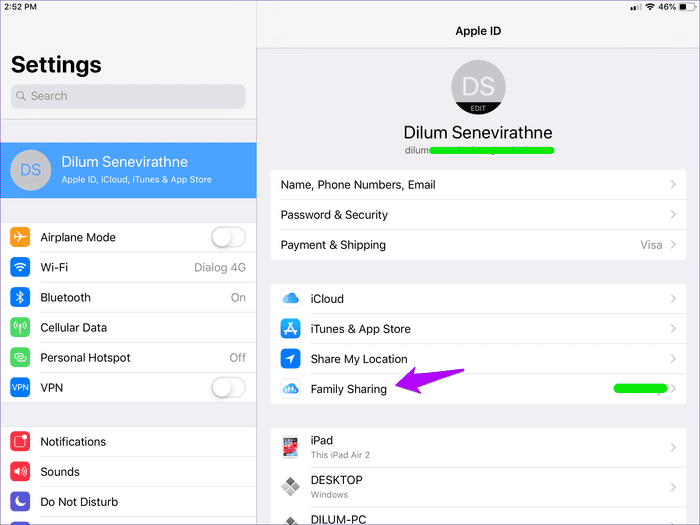Click the Settings search field
Viewport: 700px width, 525px height.
(128, 96)
